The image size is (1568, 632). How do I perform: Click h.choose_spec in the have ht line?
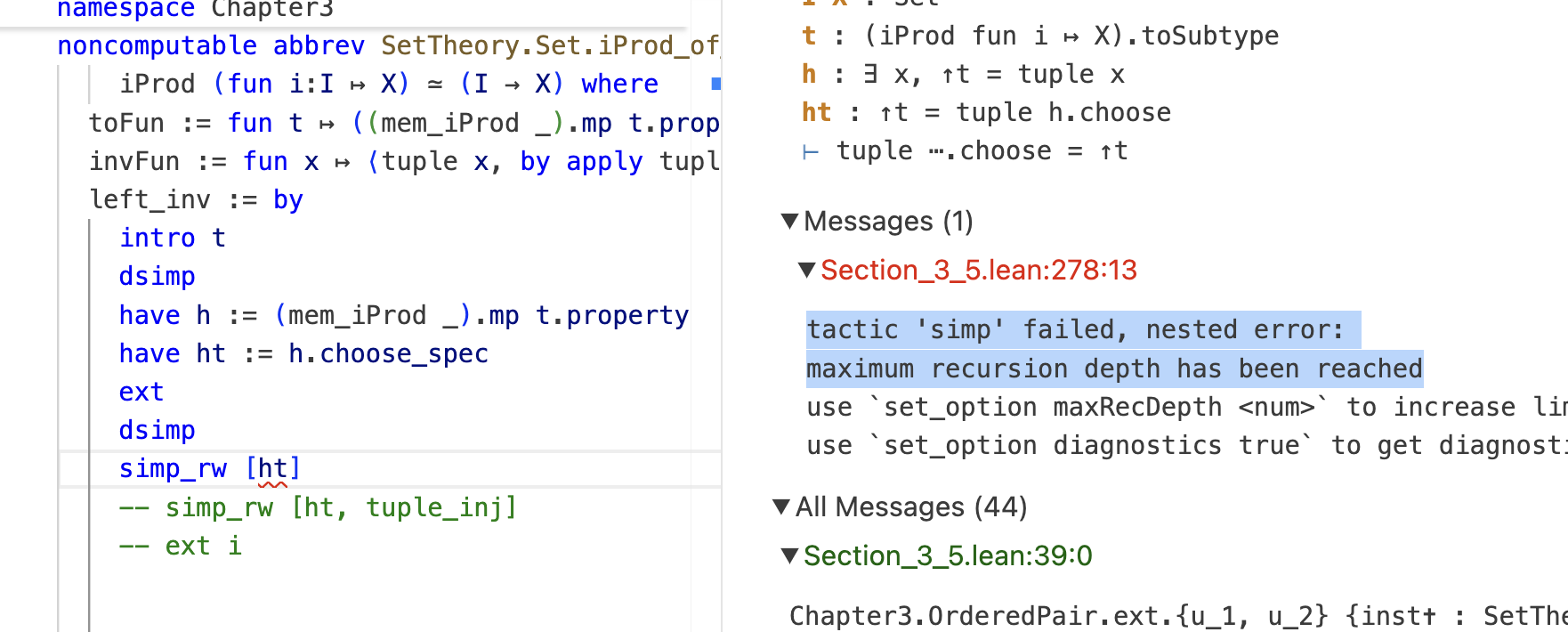[388, 354]
